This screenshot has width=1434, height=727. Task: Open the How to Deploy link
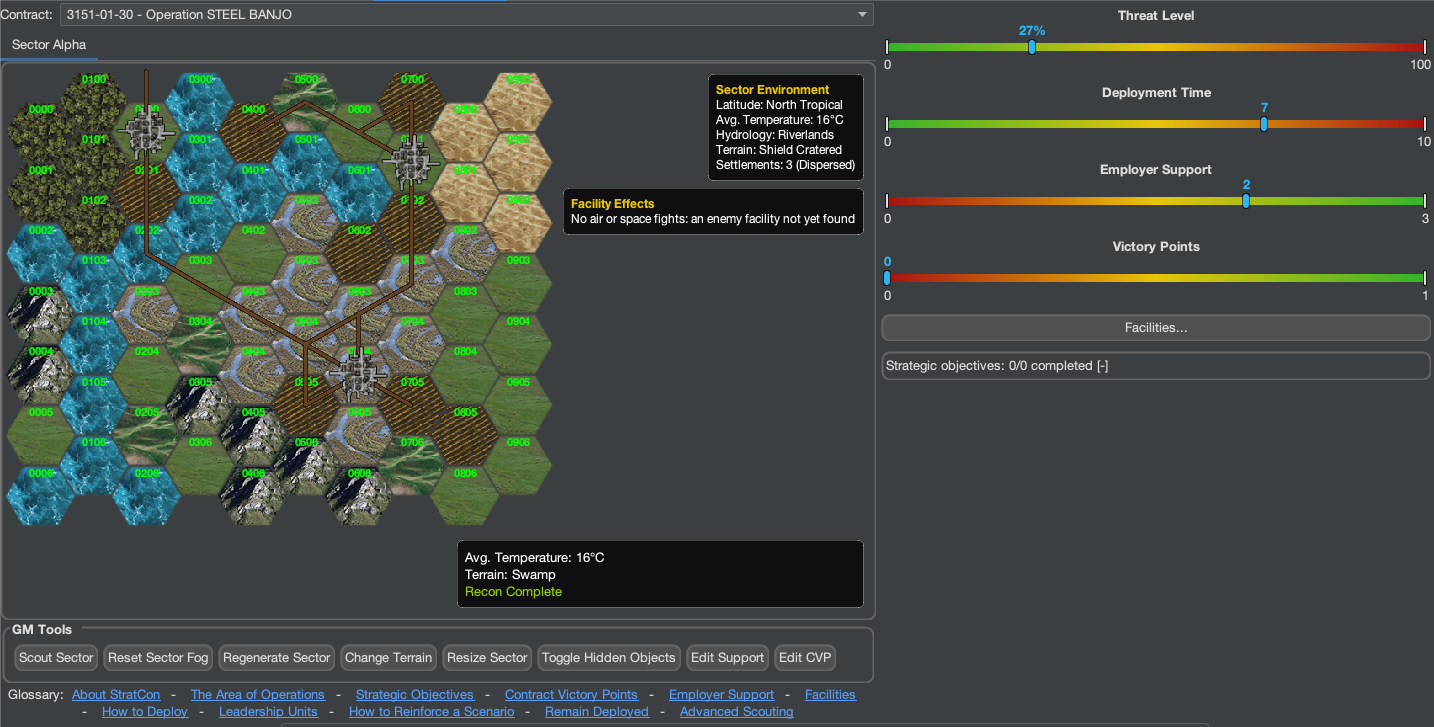(x=145, y=712)
